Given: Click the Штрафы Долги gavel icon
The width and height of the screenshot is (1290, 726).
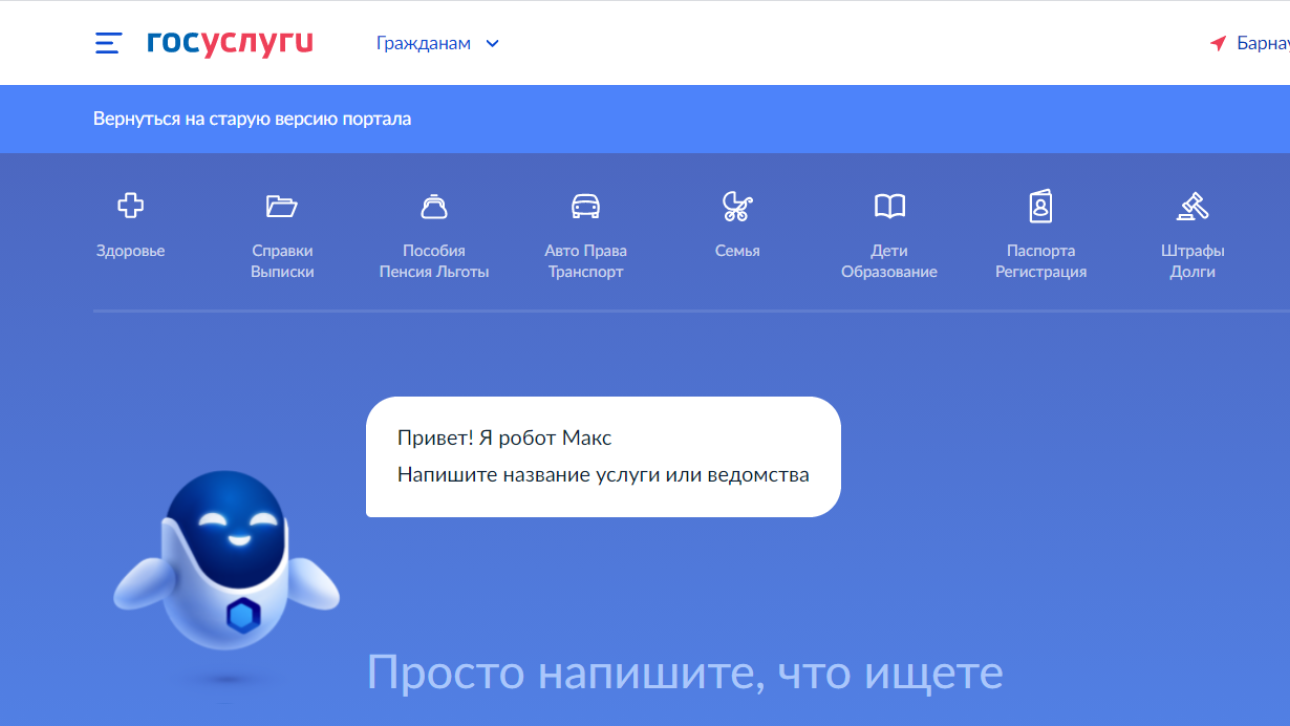Looking at the screenshot, I should [x=1192, y=206].
